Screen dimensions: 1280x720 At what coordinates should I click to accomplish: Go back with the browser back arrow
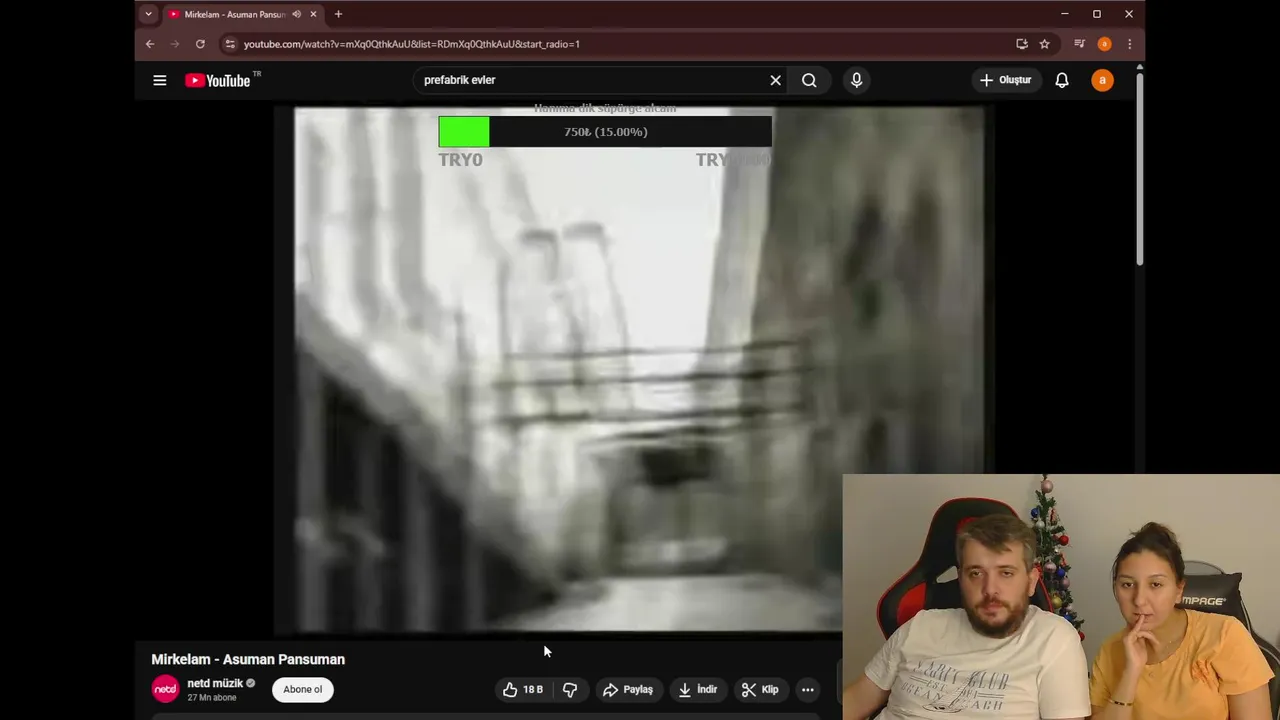click(150, 44)
